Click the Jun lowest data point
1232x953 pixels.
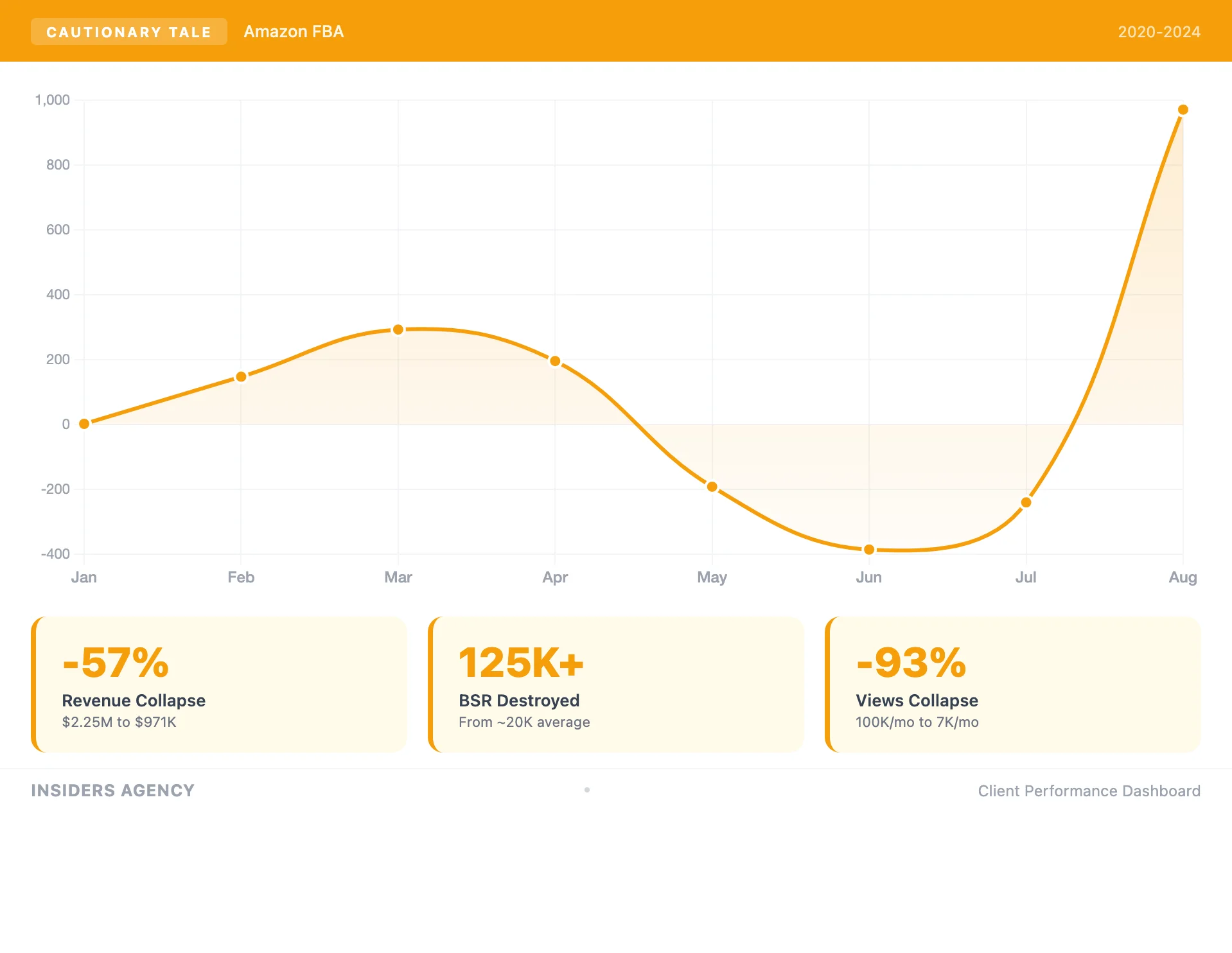coord(869,550)
